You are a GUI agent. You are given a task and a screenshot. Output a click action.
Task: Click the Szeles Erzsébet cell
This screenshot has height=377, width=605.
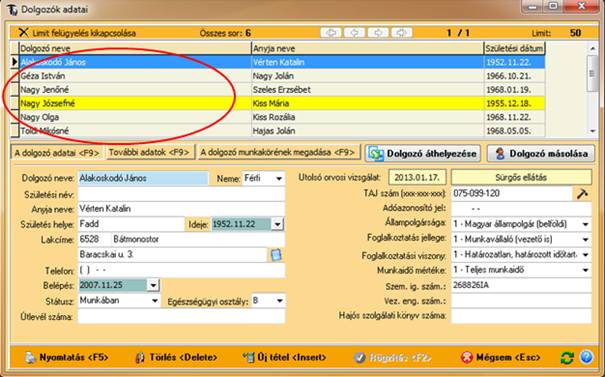tap(367, 90)
